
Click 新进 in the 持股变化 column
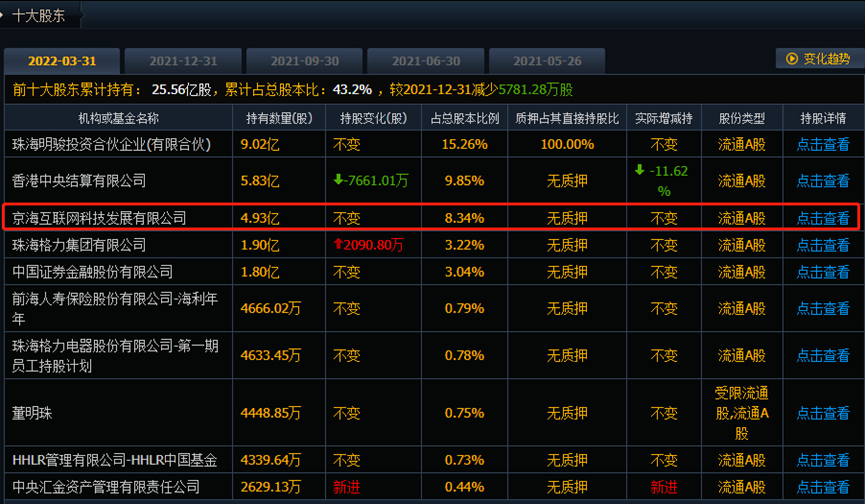[346, 487]
